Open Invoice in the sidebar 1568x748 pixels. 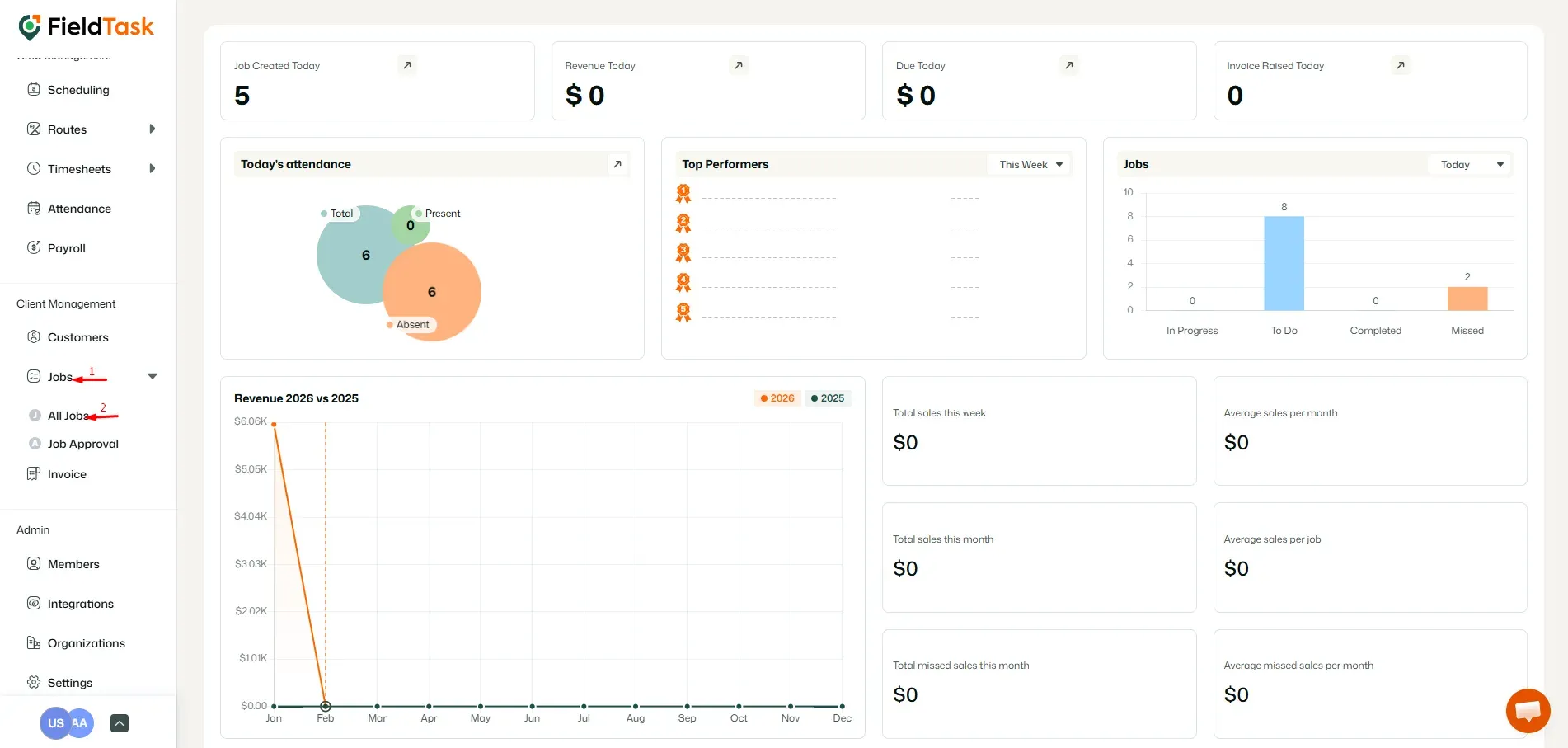click(67, 473)
